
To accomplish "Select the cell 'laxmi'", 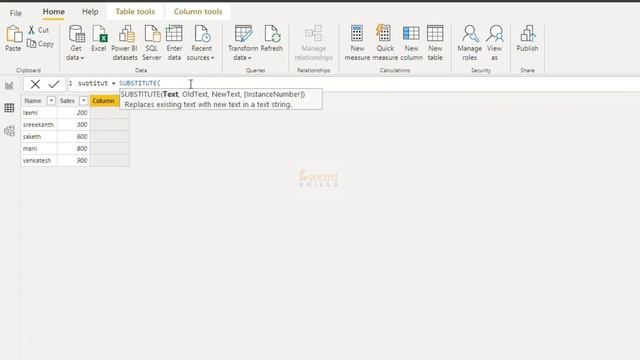I will pos(39,113).
